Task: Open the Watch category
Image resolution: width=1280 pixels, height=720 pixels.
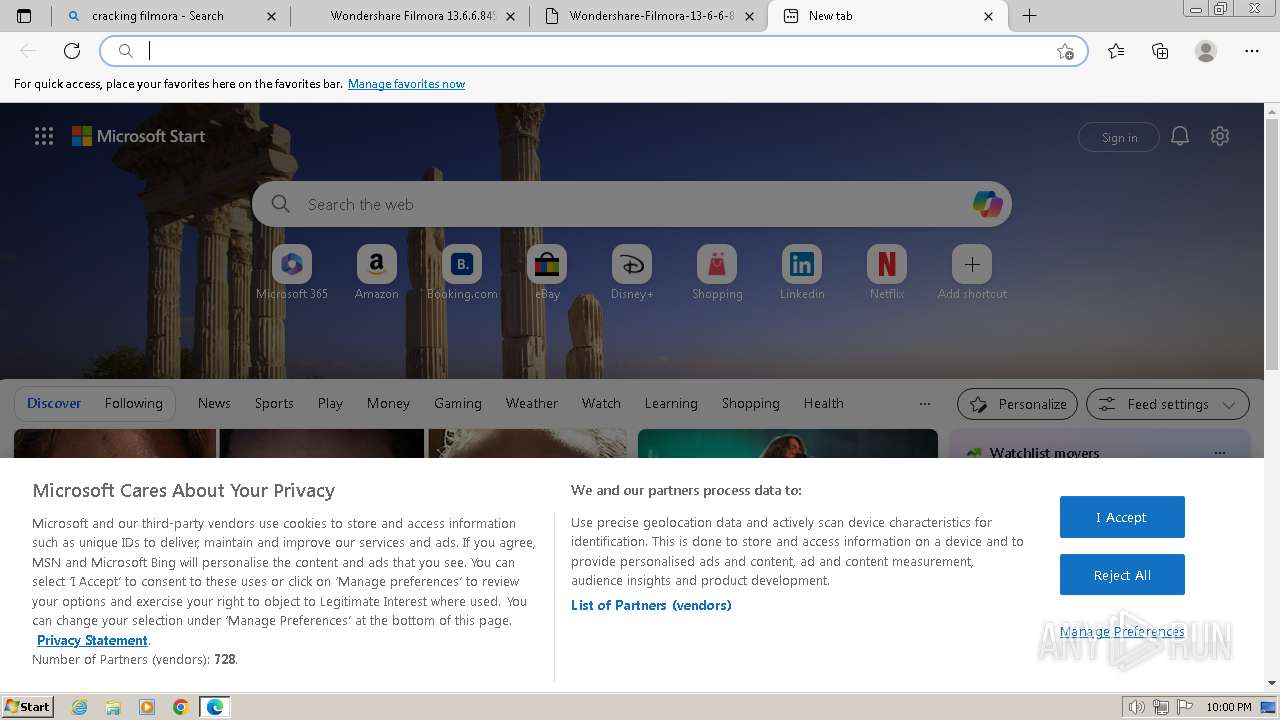Action: pyautogui.click(x=601, y=403)
